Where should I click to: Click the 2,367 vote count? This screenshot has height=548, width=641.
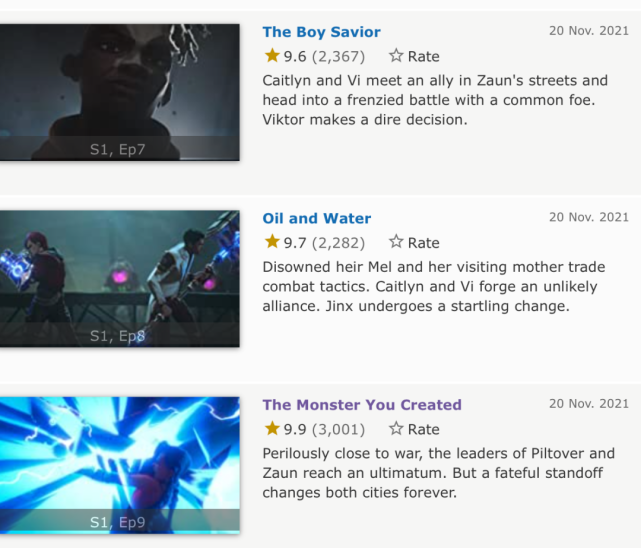pyautogui.click(x=338, y=56)
